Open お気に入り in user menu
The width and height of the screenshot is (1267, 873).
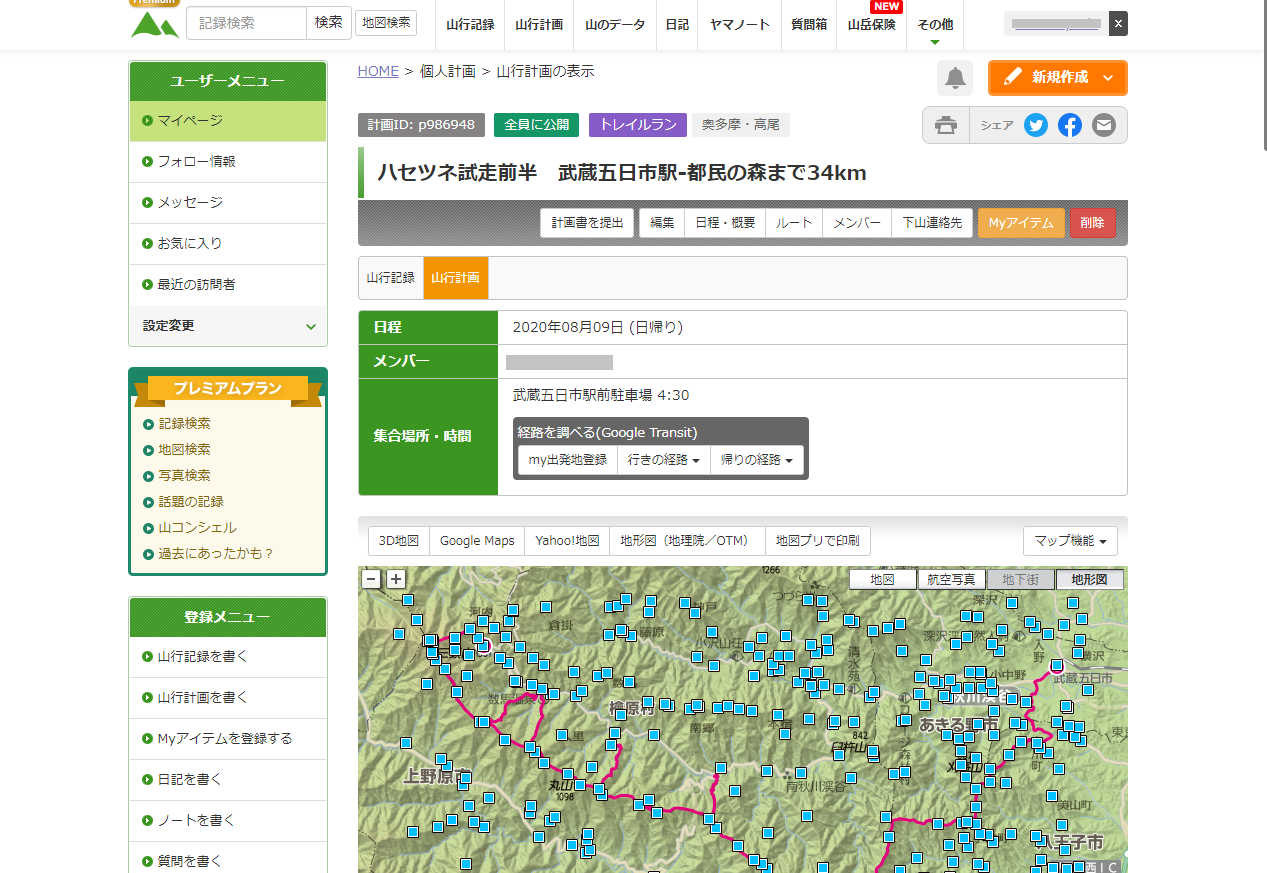click(x=228, y=244)
